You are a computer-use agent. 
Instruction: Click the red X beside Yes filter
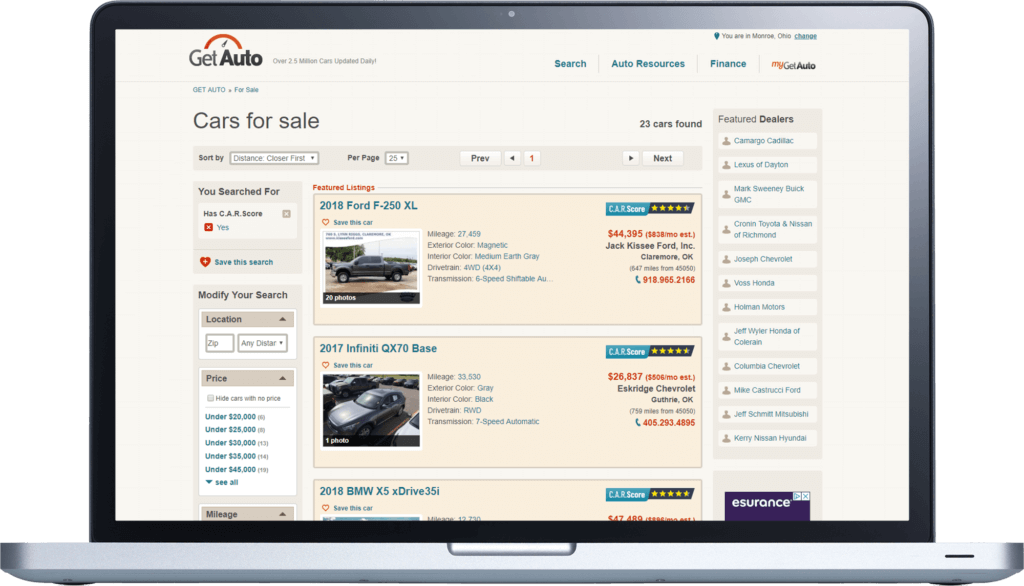(x=208, y=227)
